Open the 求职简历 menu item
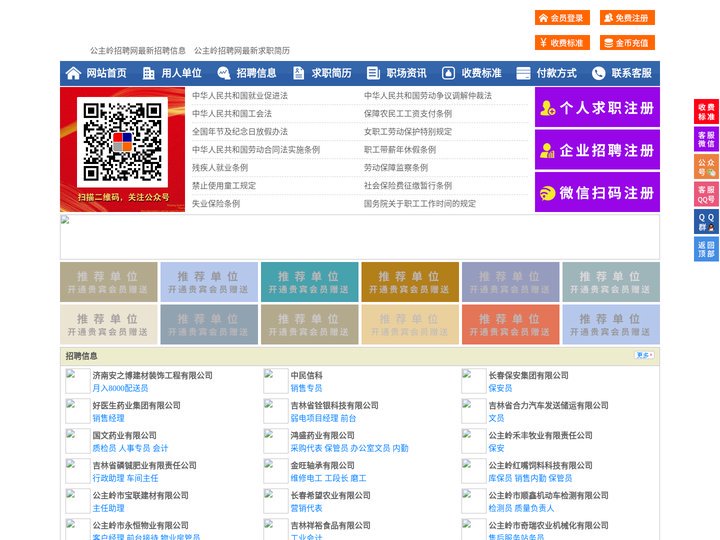This screenshot has height=540, width=720. pyautogui.click(x=332, y=73)
